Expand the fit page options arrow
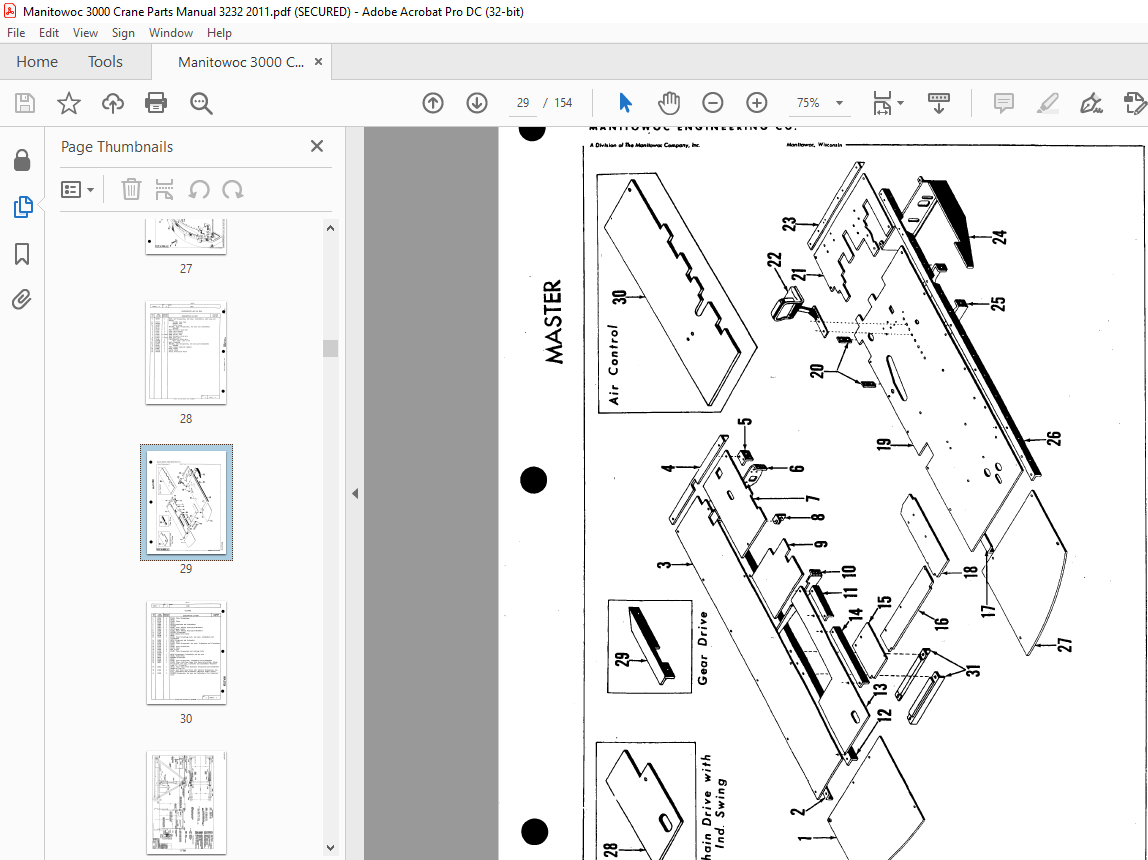Viewport: 1148px width, 860px height. click(901, 103)
